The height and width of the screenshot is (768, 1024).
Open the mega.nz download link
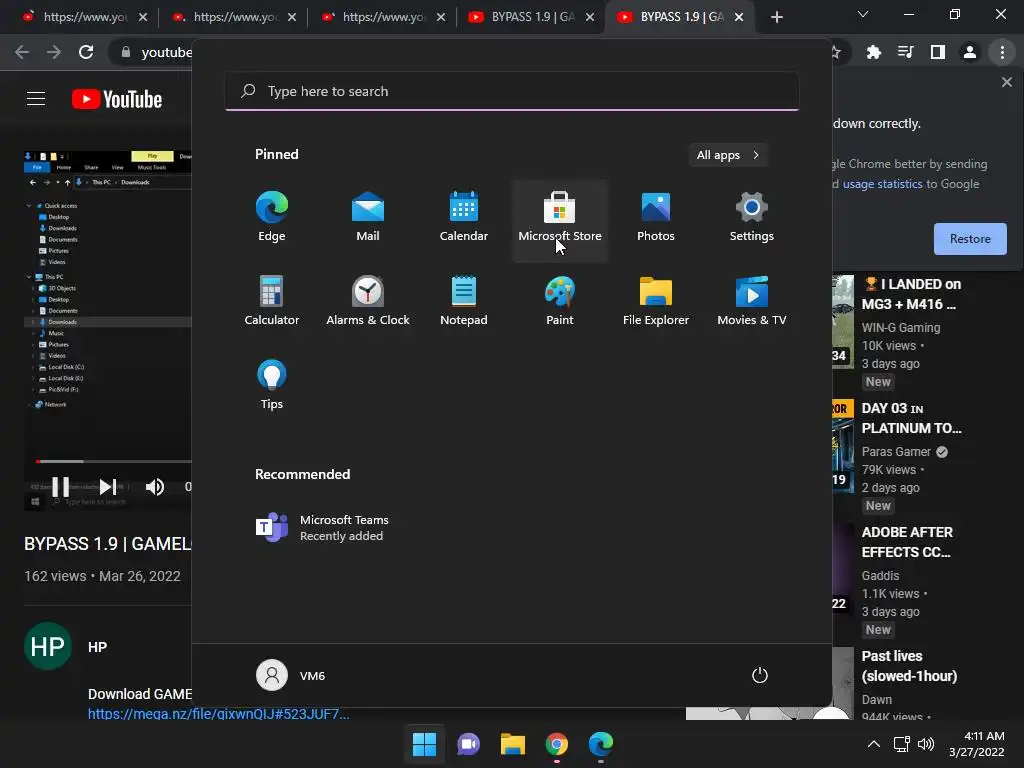click(x=219, y=714)
